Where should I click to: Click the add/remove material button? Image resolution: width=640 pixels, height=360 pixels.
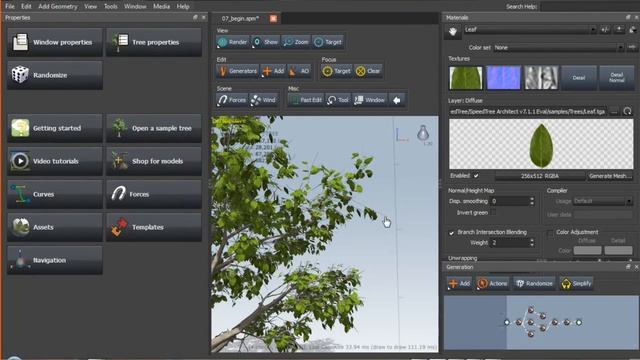(605, 30)
